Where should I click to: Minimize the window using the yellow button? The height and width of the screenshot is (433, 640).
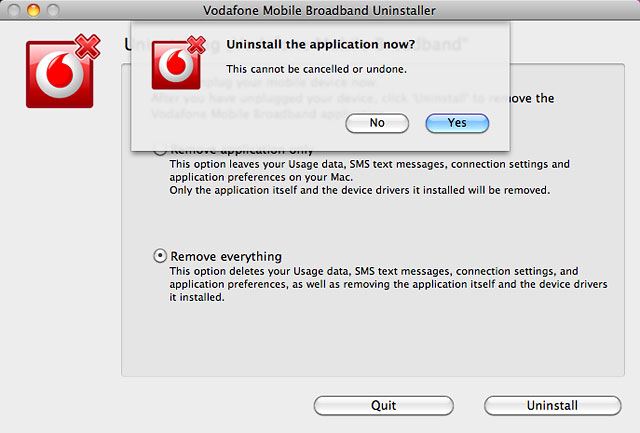(31, 9)
